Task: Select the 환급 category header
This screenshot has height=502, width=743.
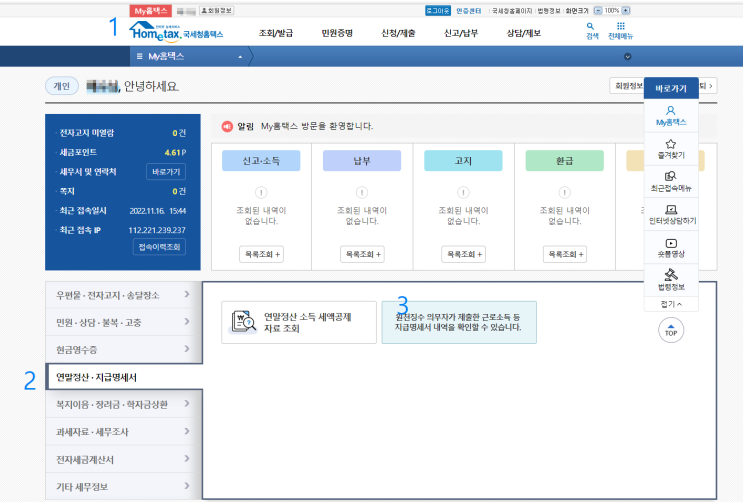Action: [x=565, y=161]
